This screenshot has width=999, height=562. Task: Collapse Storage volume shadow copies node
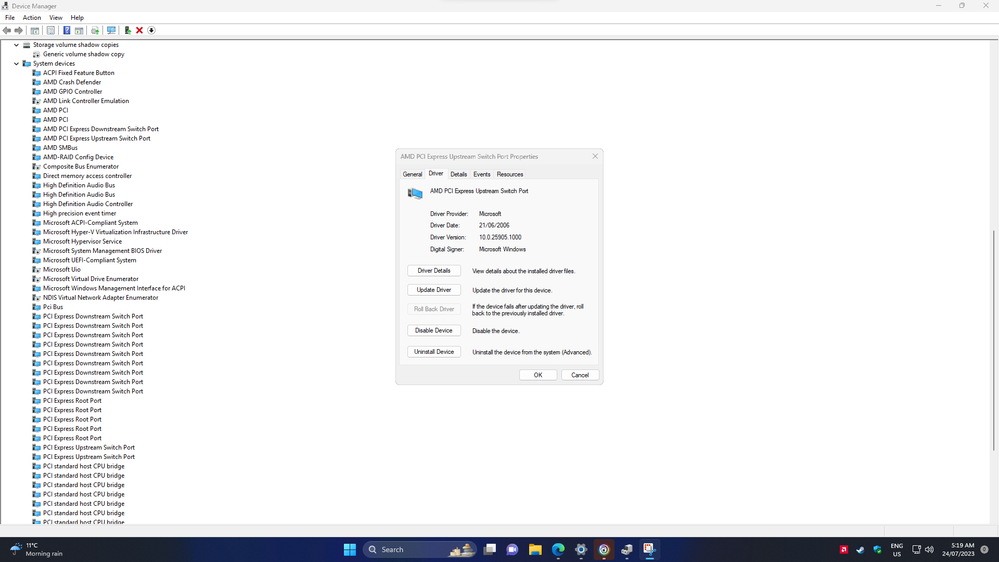17,45
